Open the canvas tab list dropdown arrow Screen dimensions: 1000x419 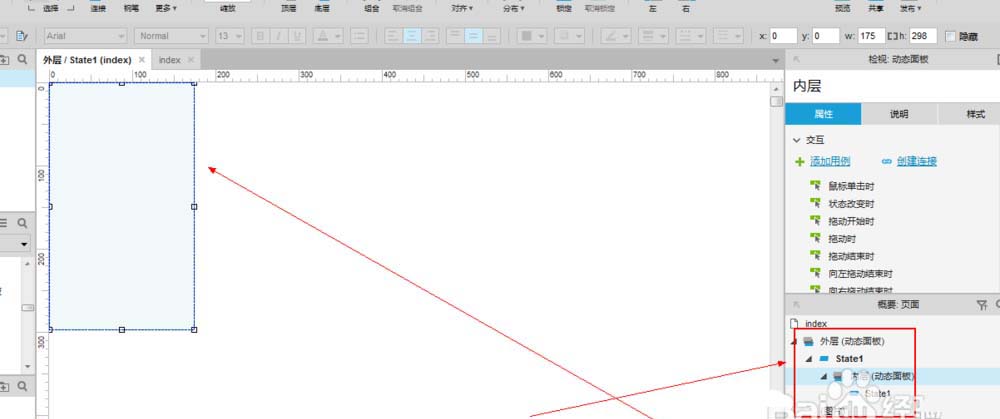coord(776,61)
